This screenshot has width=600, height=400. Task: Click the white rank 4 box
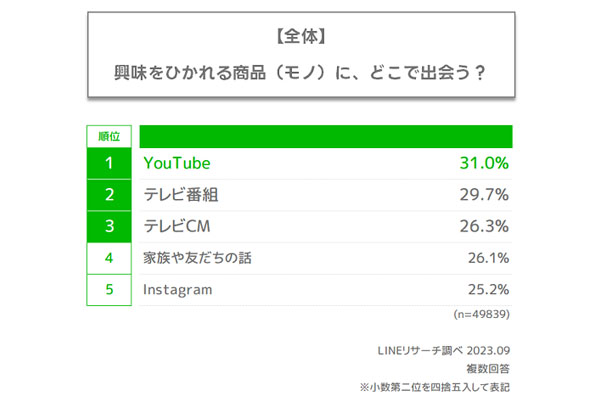tap(109, 258)
